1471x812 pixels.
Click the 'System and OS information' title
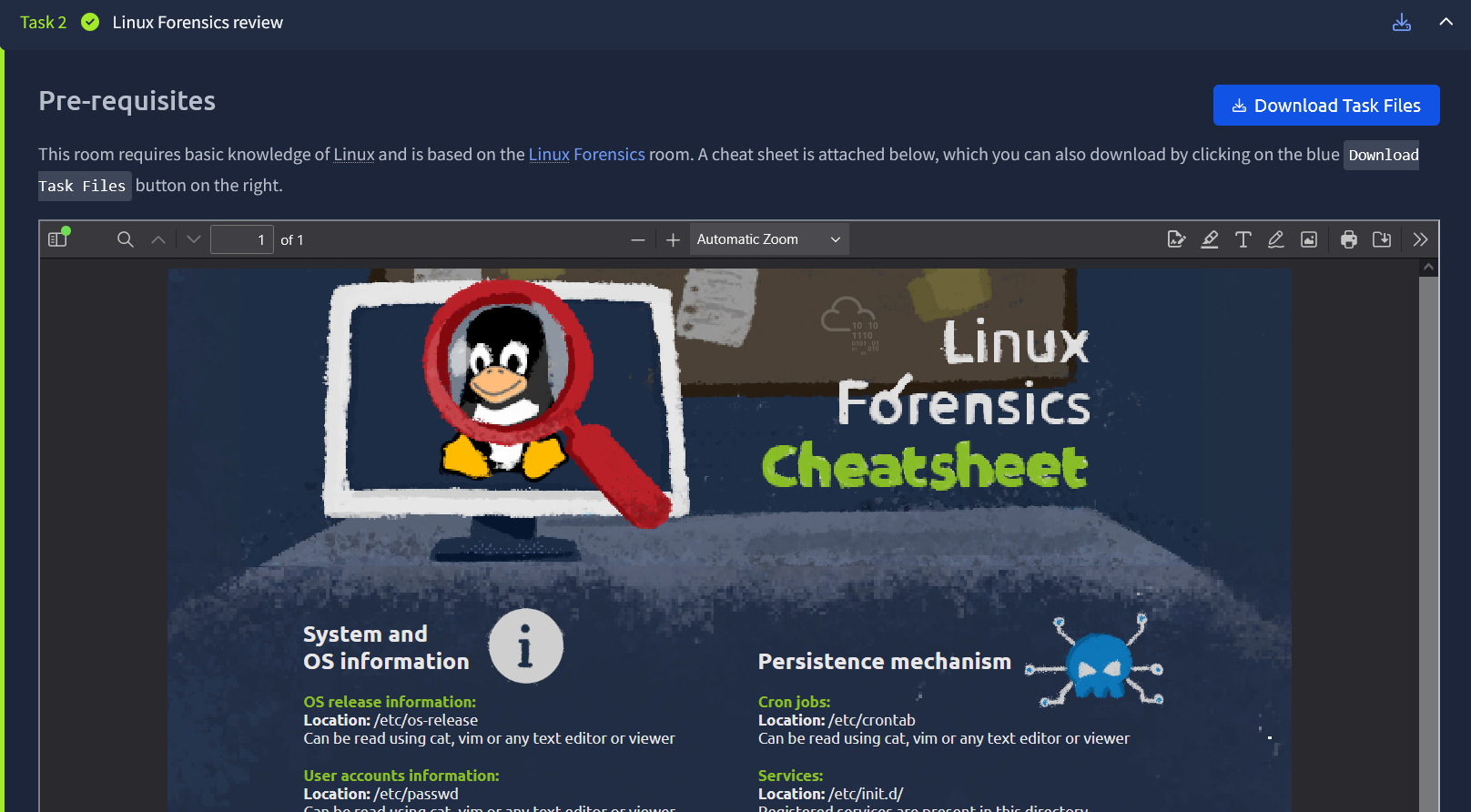point(386,648)
